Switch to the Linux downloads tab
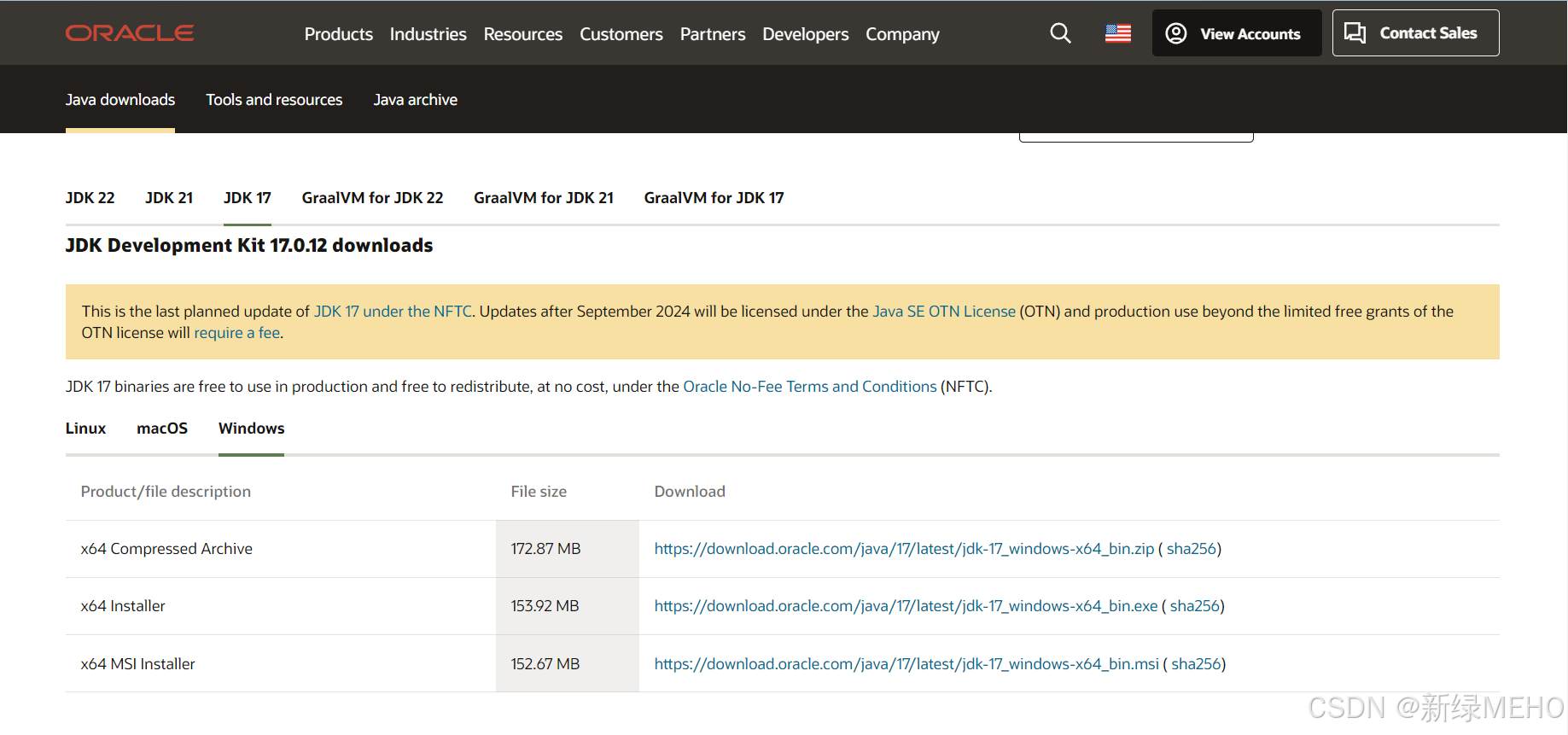Viewport: 1568px width, 735px height. coord(85,429)
